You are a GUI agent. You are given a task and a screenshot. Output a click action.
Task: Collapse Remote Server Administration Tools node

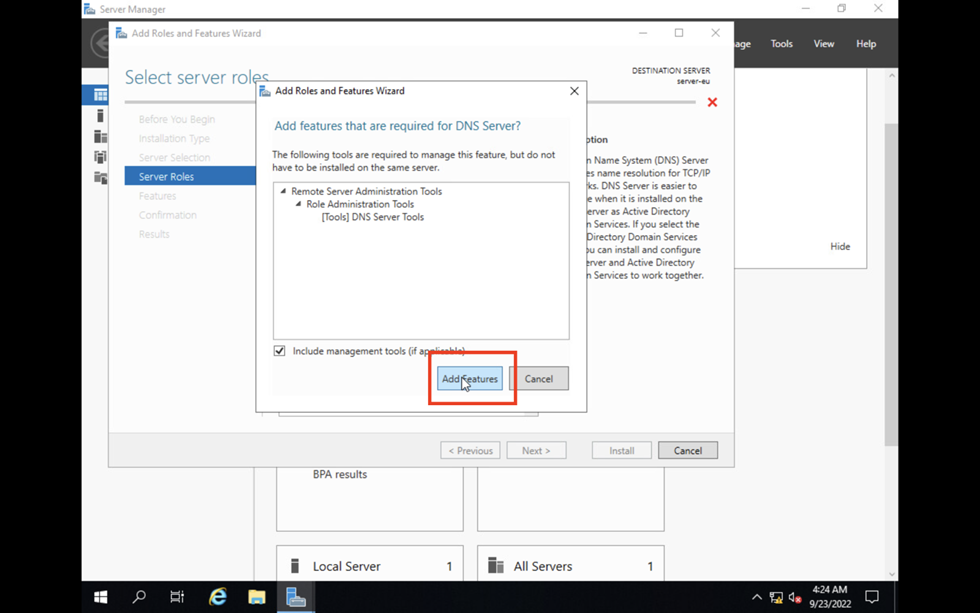(283, 191)
